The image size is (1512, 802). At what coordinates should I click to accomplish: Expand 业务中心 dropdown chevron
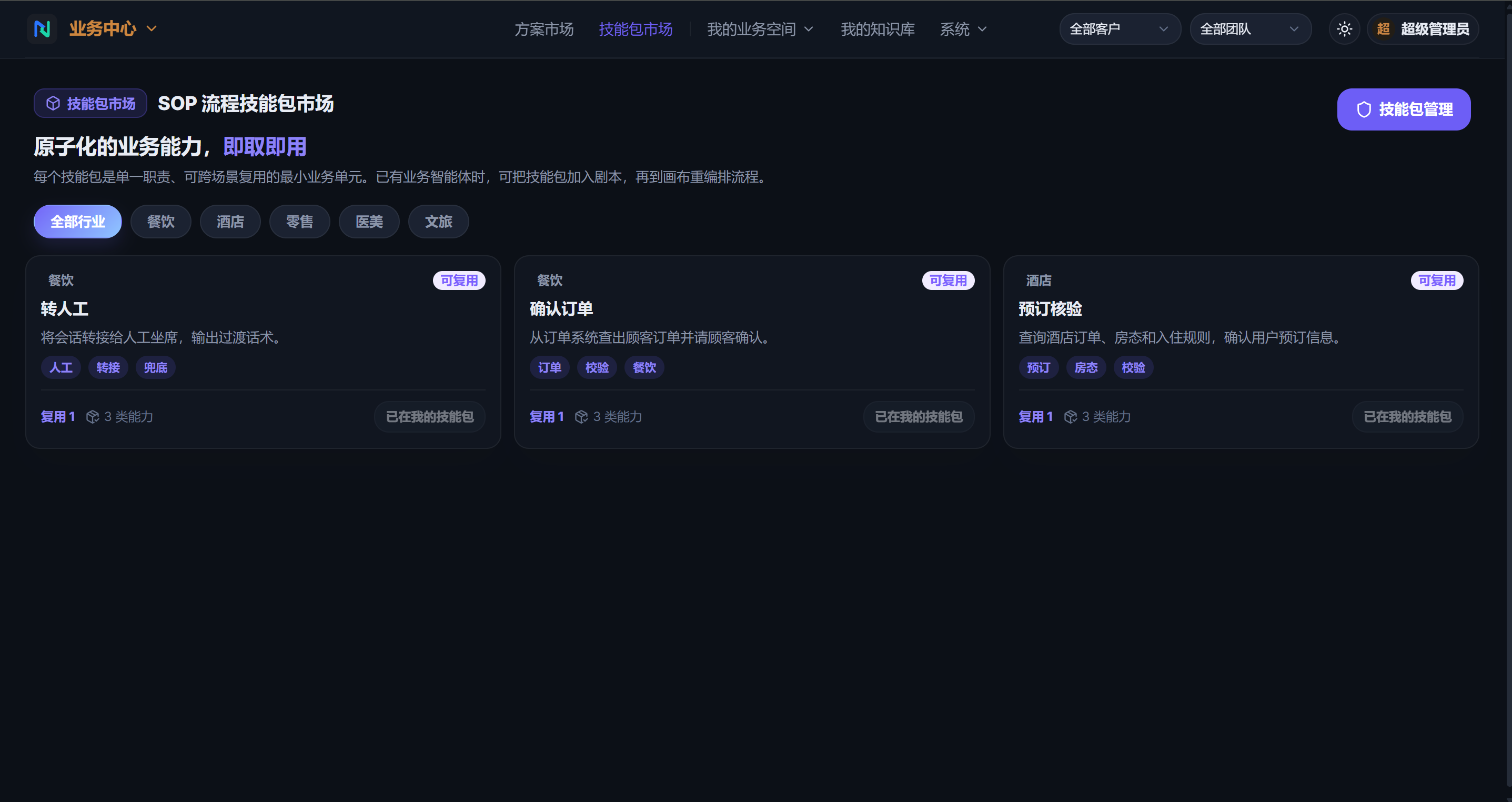pyautogui.click(x=152, y=29)
